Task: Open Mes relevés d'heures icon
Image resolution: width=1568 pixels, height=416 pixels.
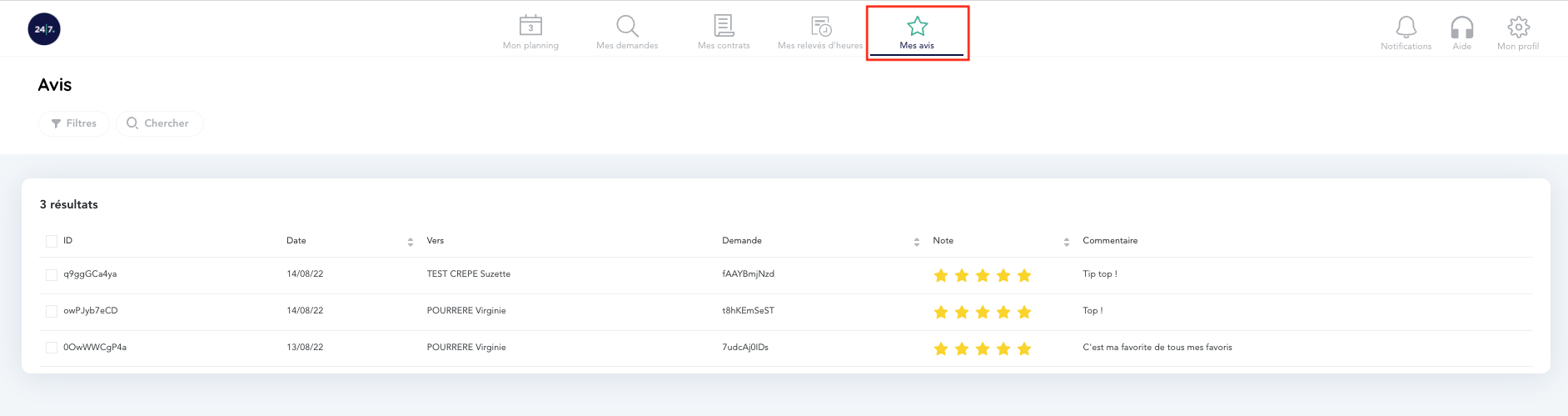Action: point(820,26)
